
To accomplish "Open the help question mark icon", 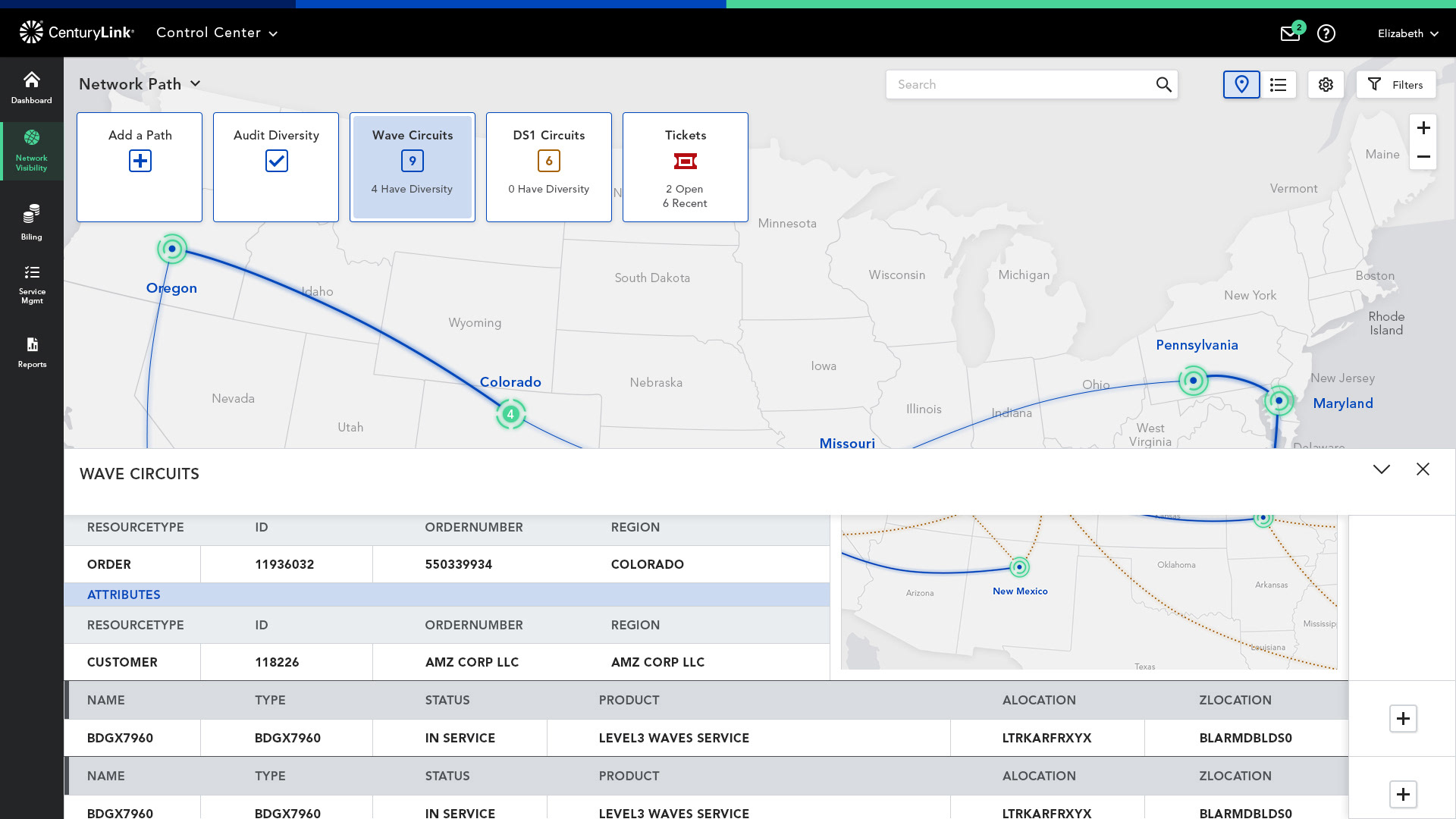I will point(1326,33).
